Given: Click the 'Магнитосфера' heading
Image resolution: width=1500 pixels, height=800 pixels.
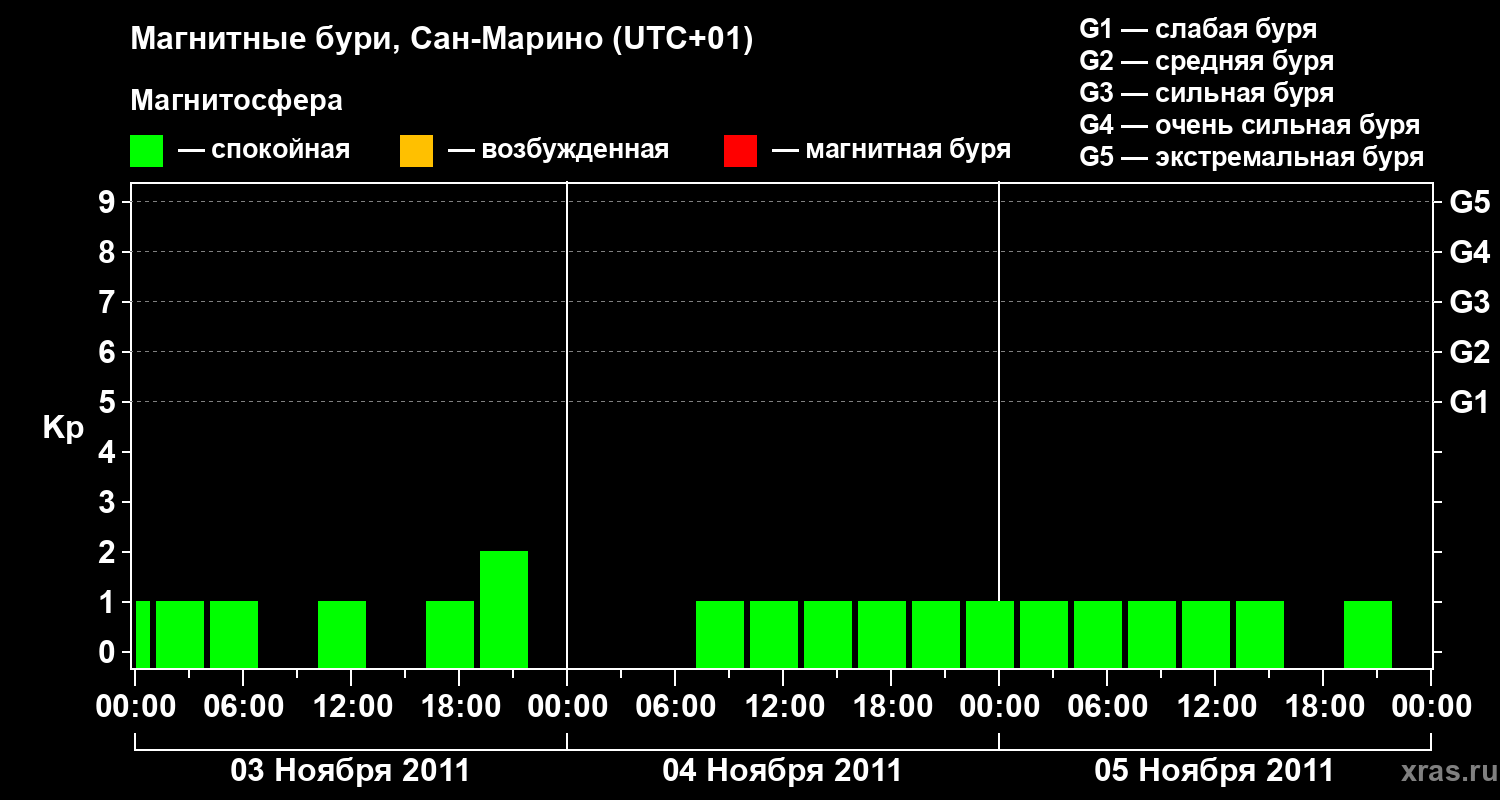Looking at the screenshot, I should pyautogui.click(x=236, y=101).
